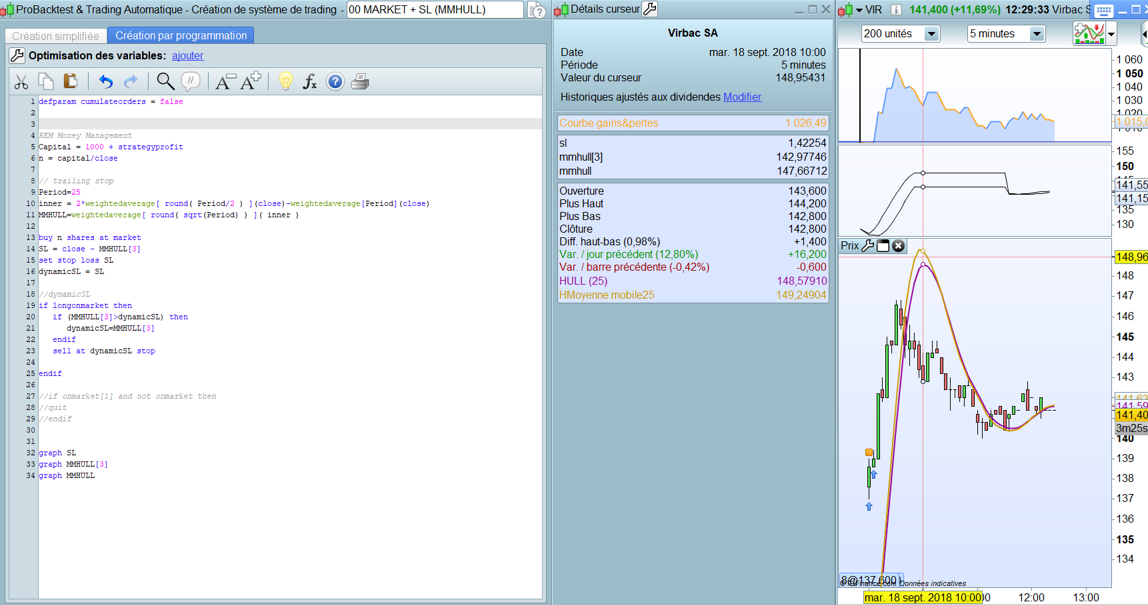Click the Cut scissors icon
1148x605 pixels.
click(21, 82)
